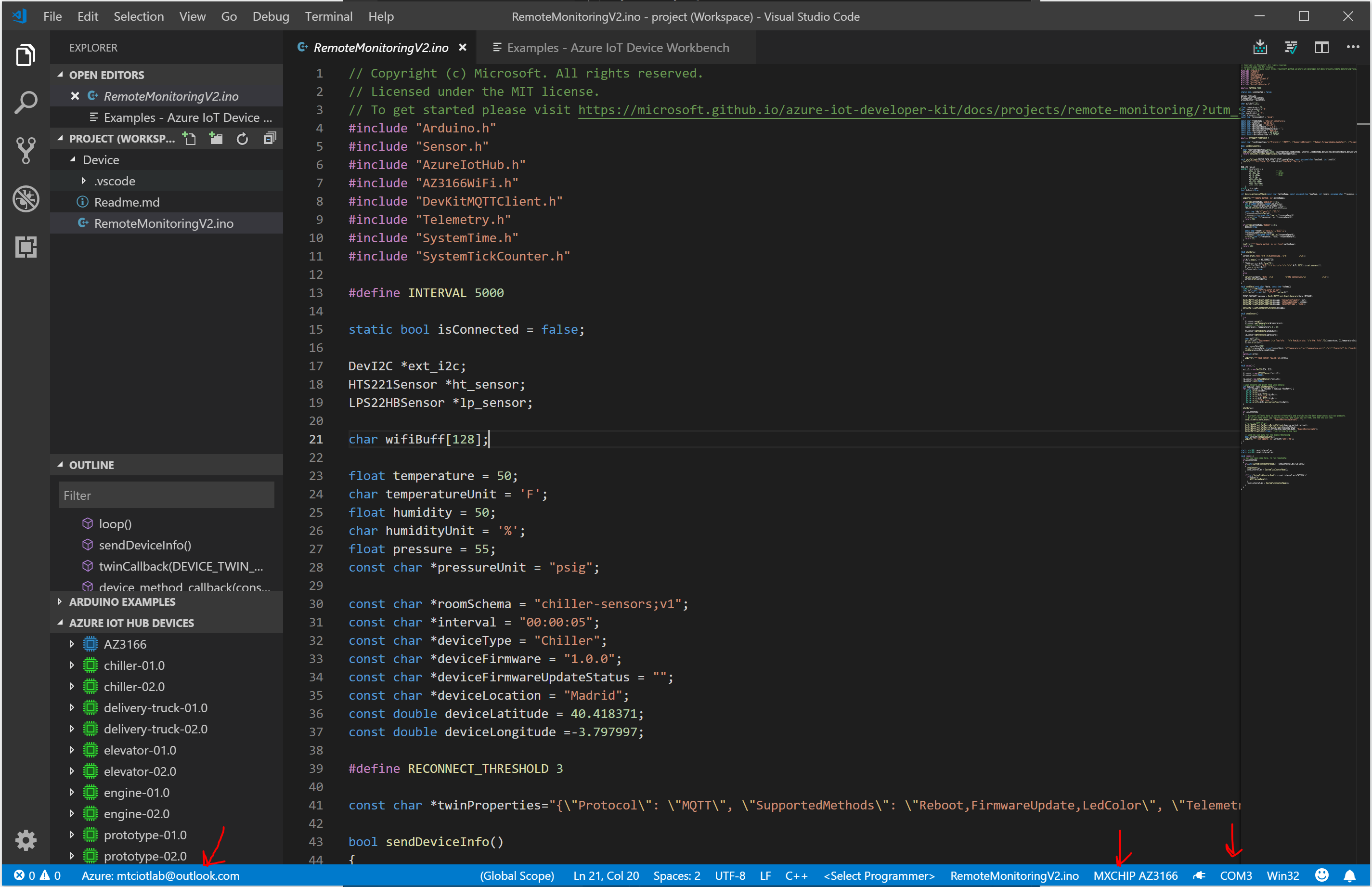
Task: Refresh the project explorer
Action: 243,138
